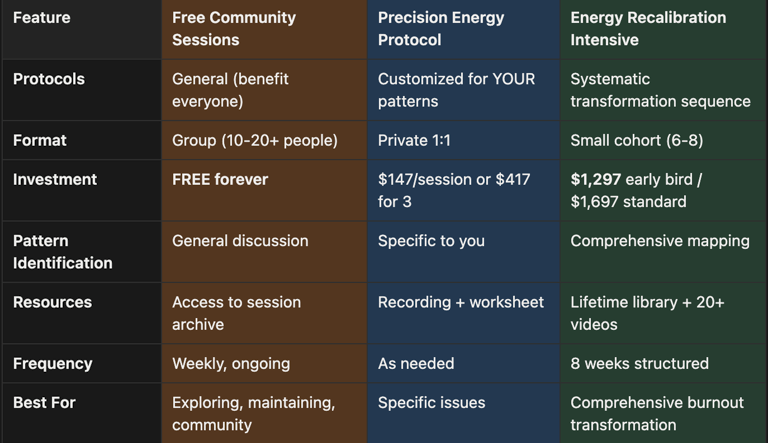Select the "Frequency" row label
This screenshot has height=443, width=768.
click(52, 363)
